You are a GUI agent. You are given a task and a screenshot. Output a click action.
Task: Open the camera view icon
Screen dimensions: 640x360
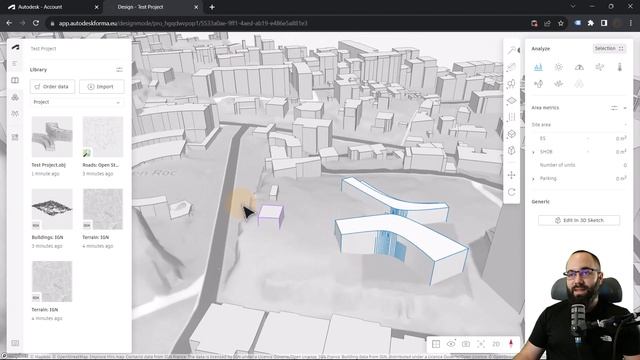[x=466, y=344]
